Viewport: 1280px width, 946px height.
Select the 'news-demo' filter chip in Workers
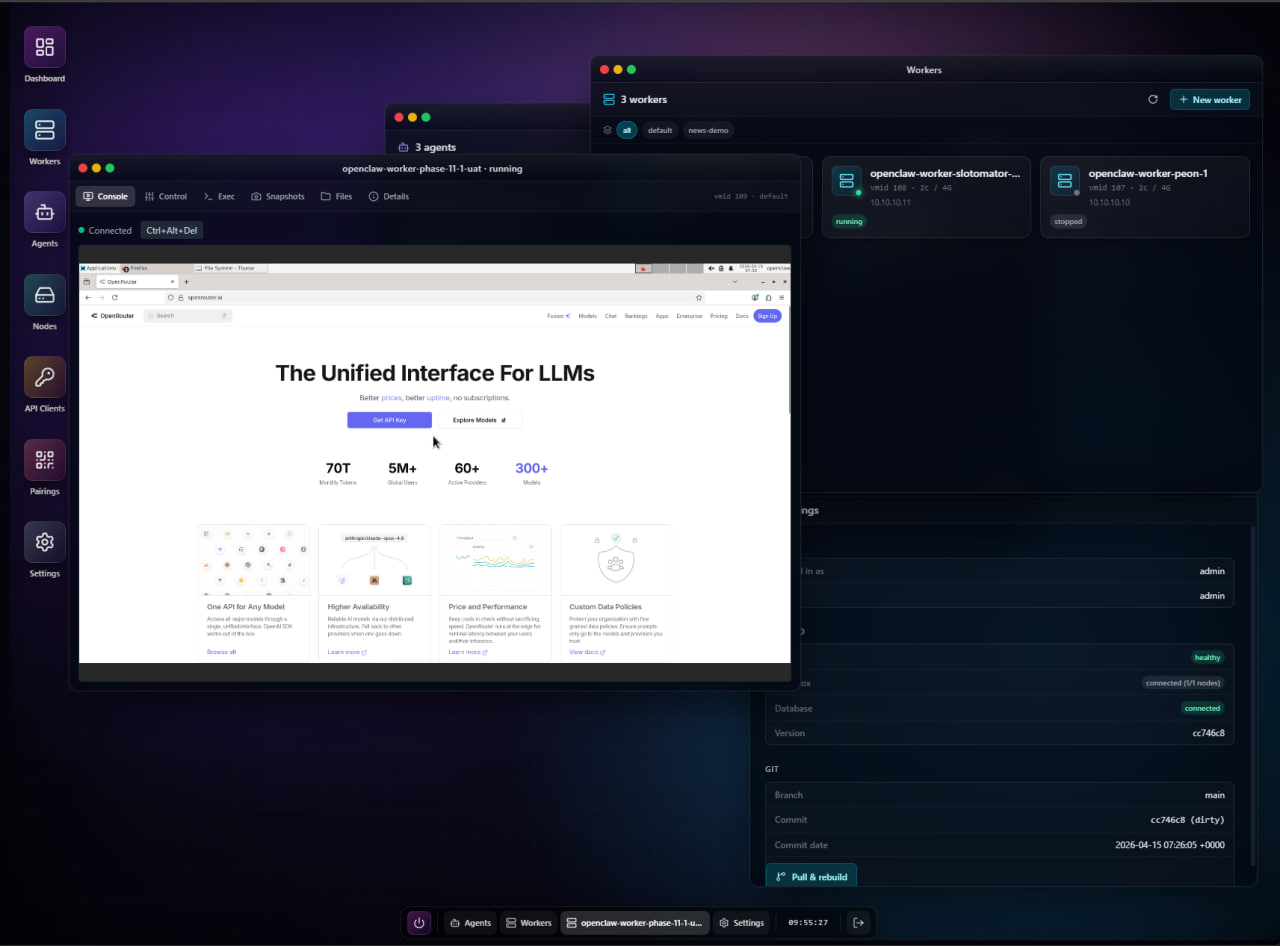click(x=708, y=130)
